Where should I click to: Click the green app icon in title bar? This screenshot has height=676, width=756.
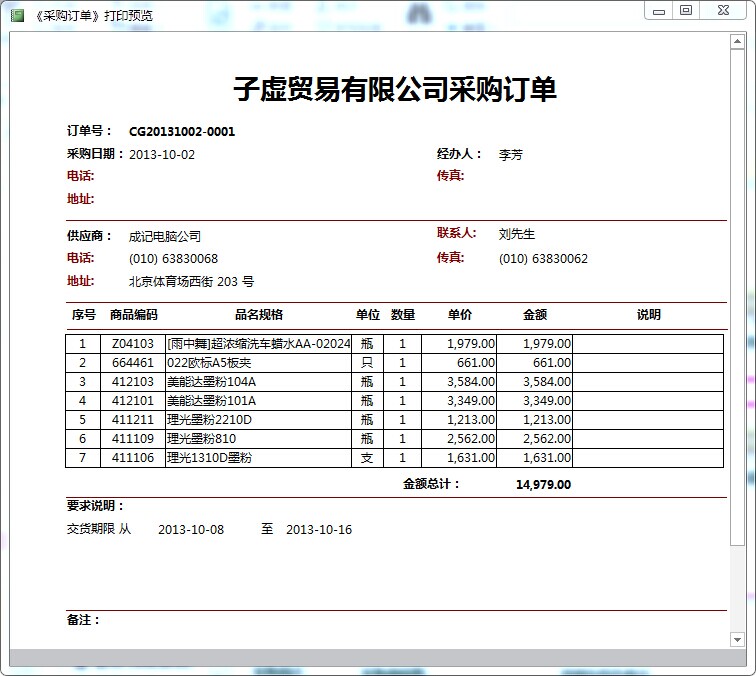(x=17, y=15)
